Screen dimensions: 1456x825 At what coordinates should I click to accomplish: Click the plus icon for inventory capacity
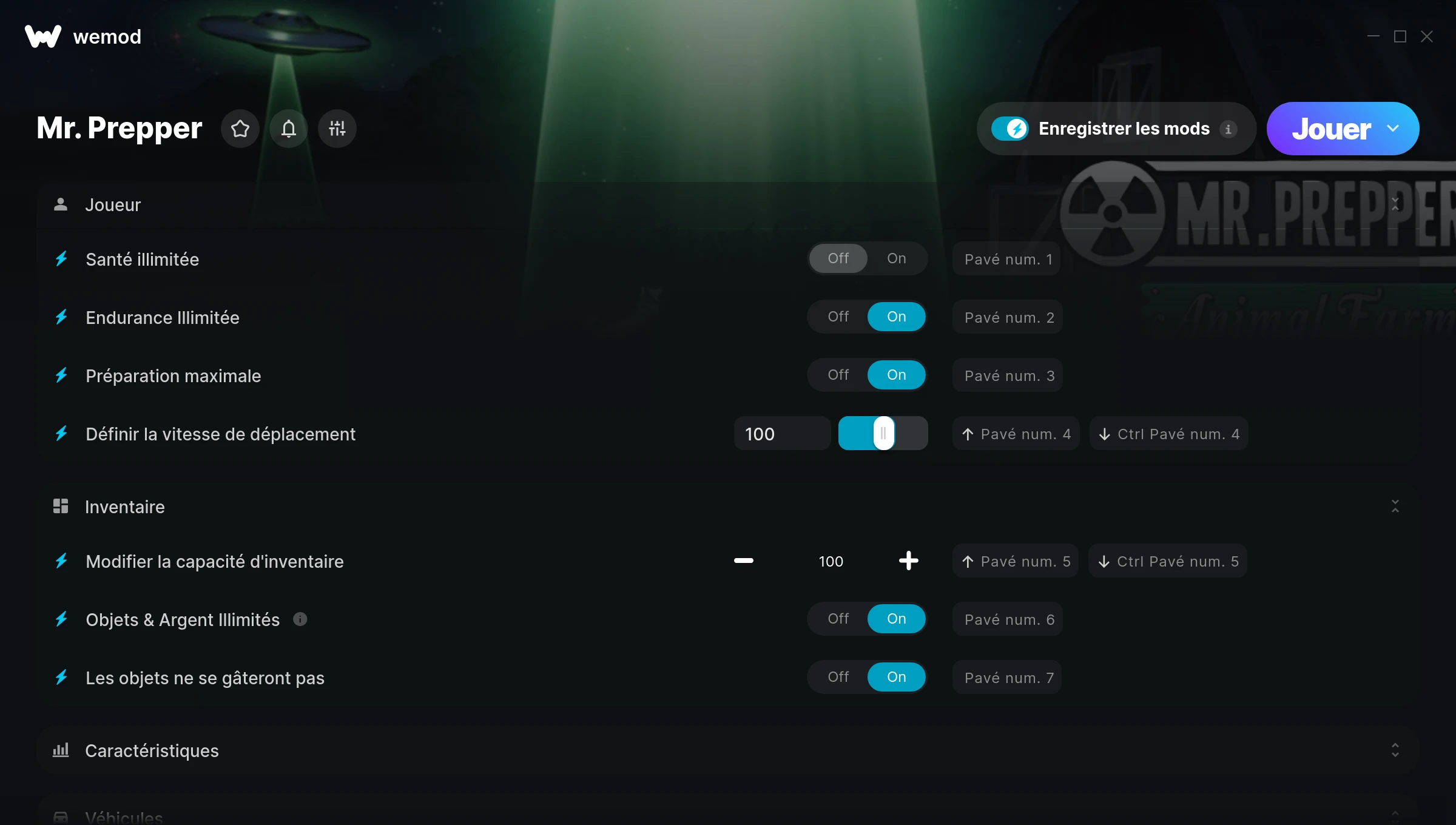(908, 561)
